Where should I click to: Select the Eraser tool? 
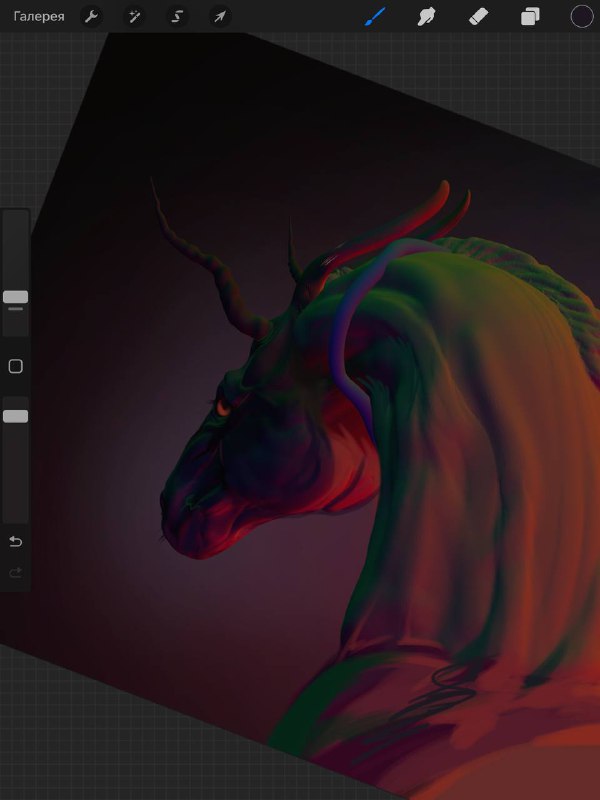point(479,17)
